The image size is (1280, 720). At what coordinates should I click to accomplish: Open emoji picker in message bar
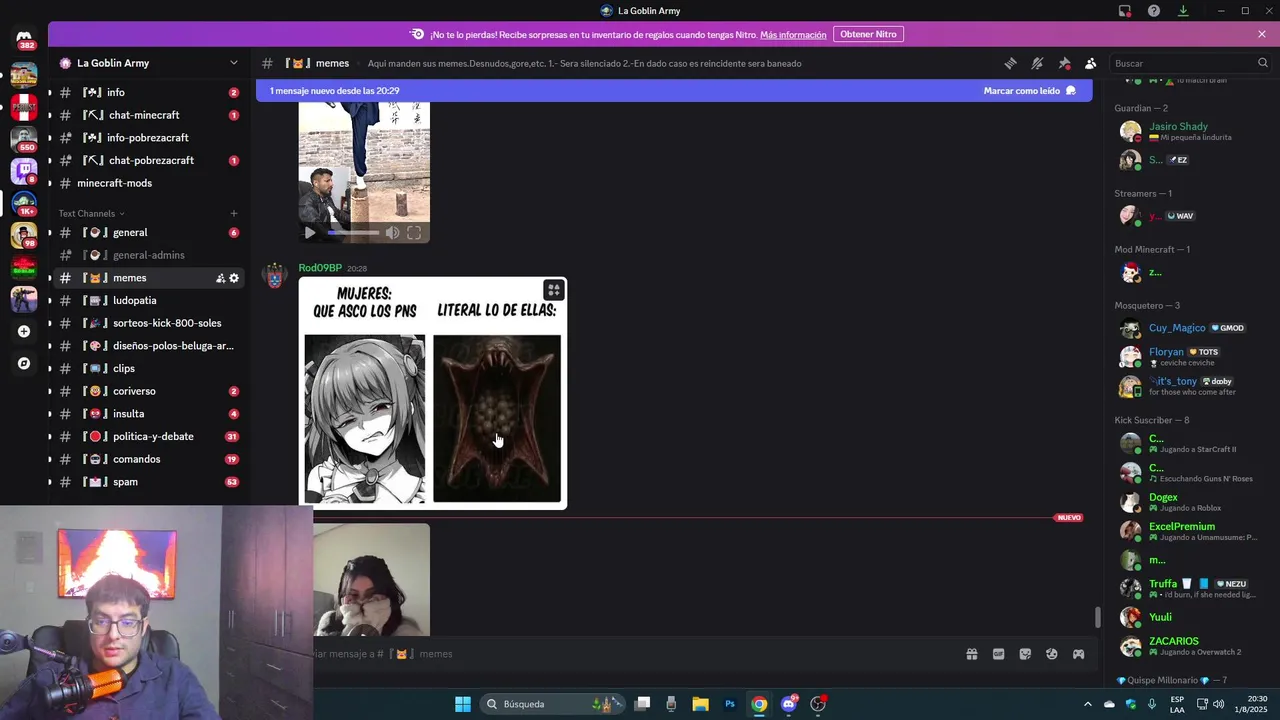point(1052,654)
